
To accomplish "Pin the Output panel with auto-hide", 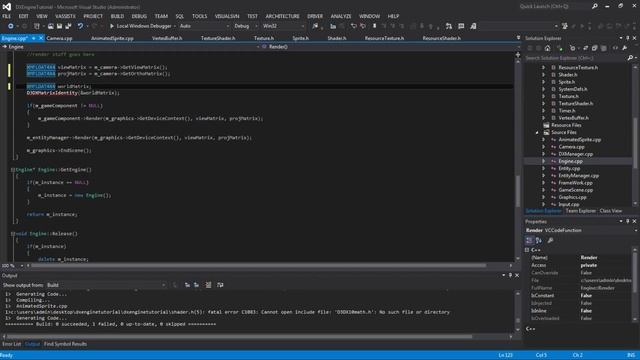I will tap(510, 276).
